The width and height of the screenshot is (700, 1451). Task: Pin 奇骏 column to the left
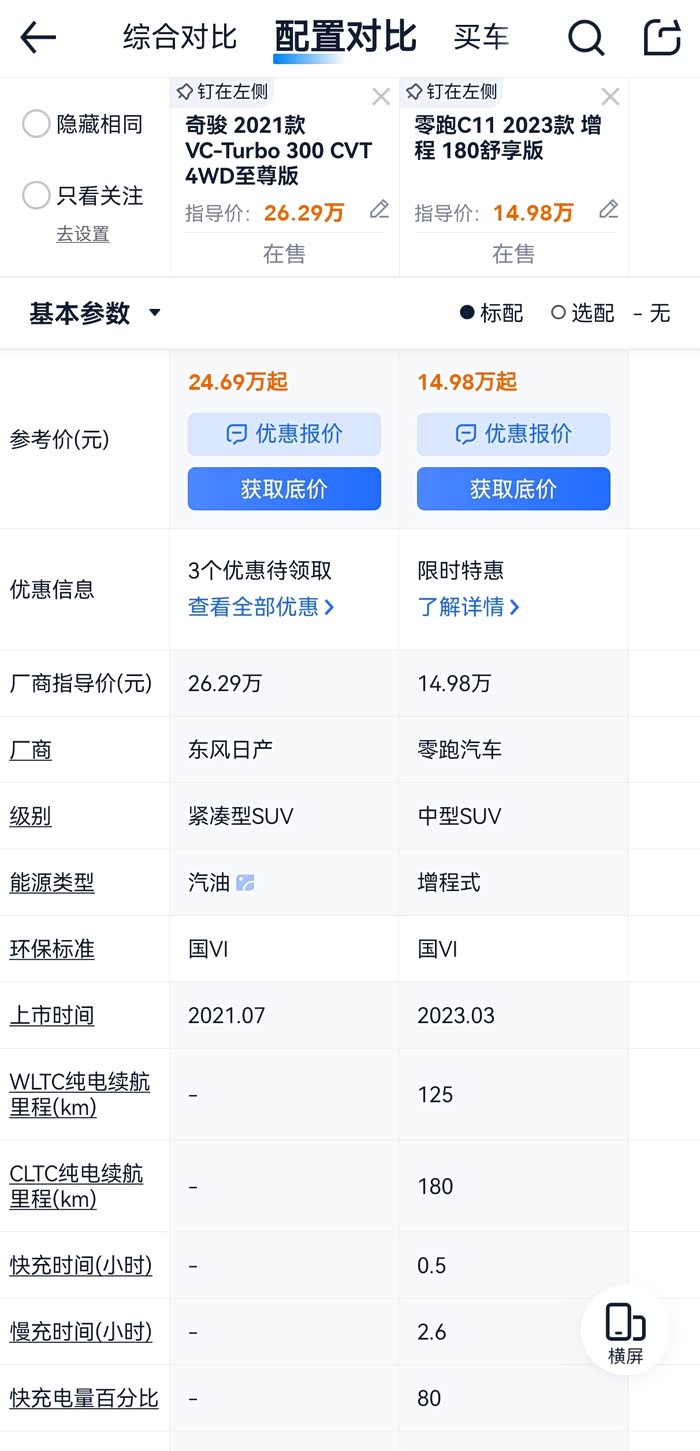(222, 92)
